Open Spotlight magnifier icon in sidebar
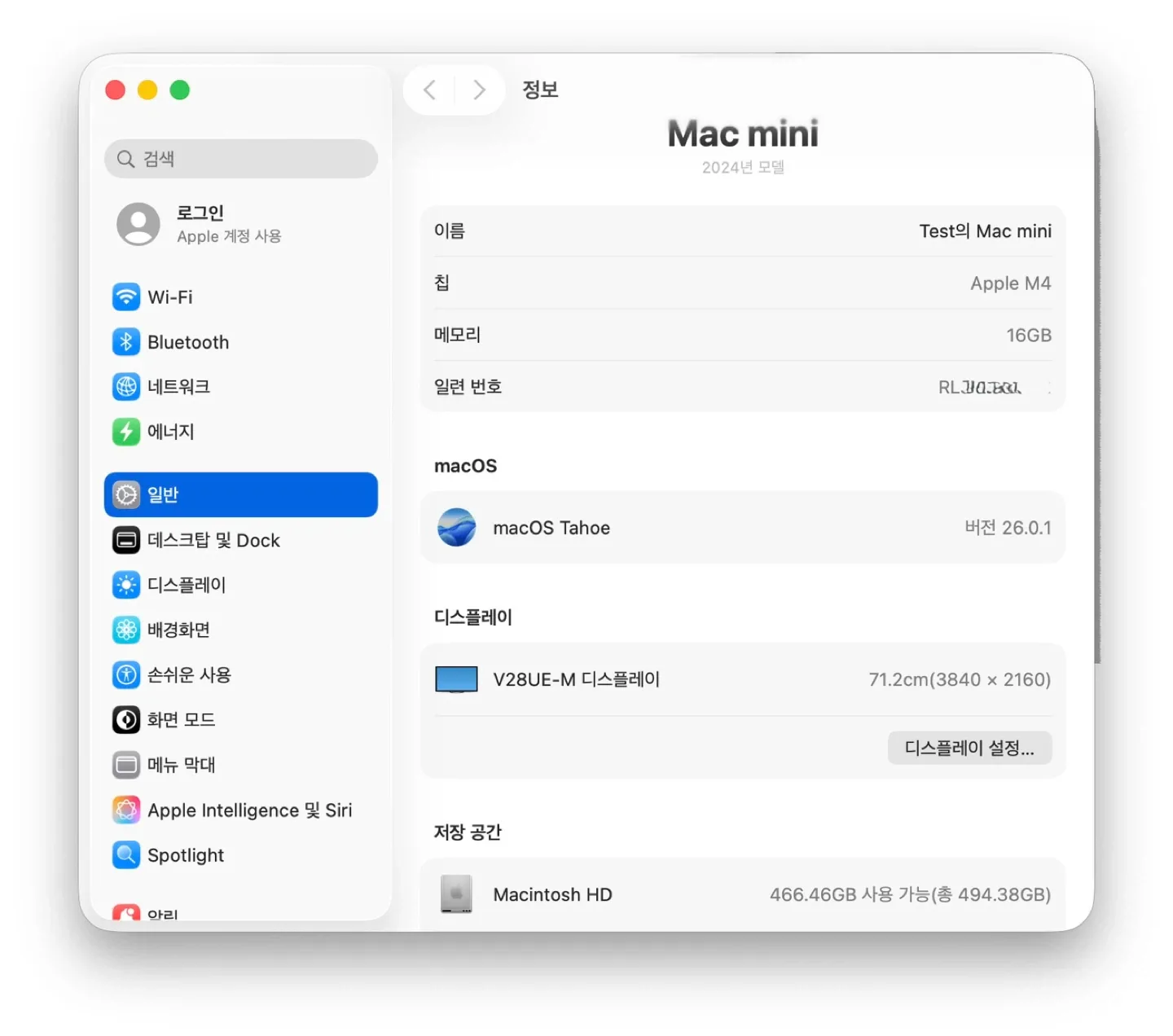1173x1036 pixels. click(x=126, y=854)
